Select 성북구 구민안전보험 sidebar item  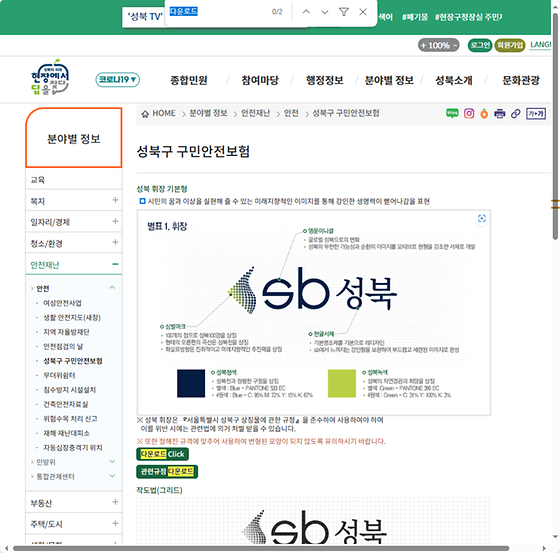[x=72, y=361]
